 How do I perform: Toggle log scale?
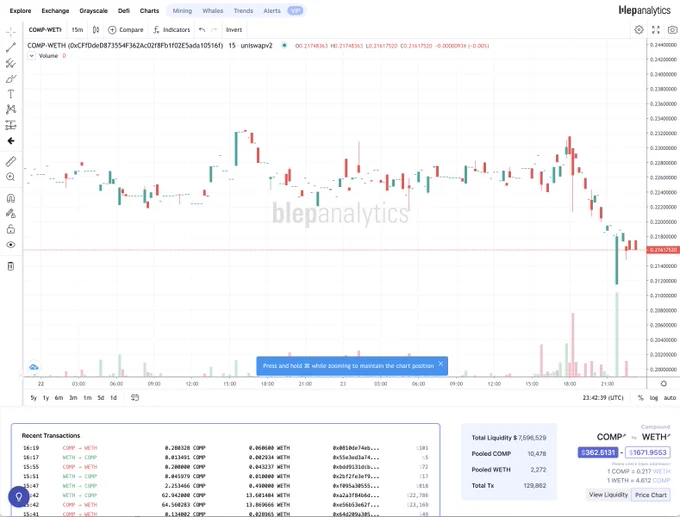(x=654, y=398)
